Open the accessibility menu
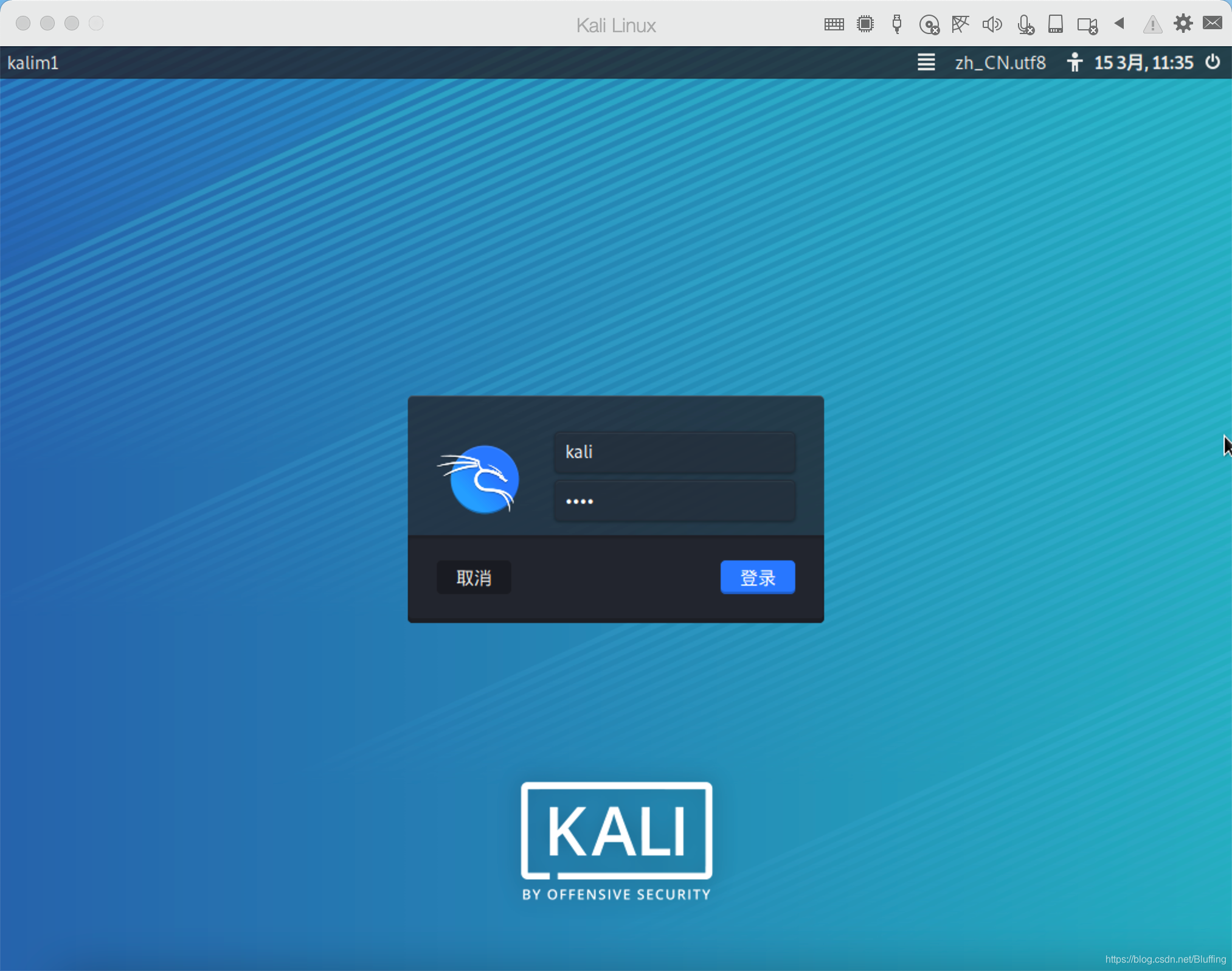The image size is (1232, 971). (1075, 62)
